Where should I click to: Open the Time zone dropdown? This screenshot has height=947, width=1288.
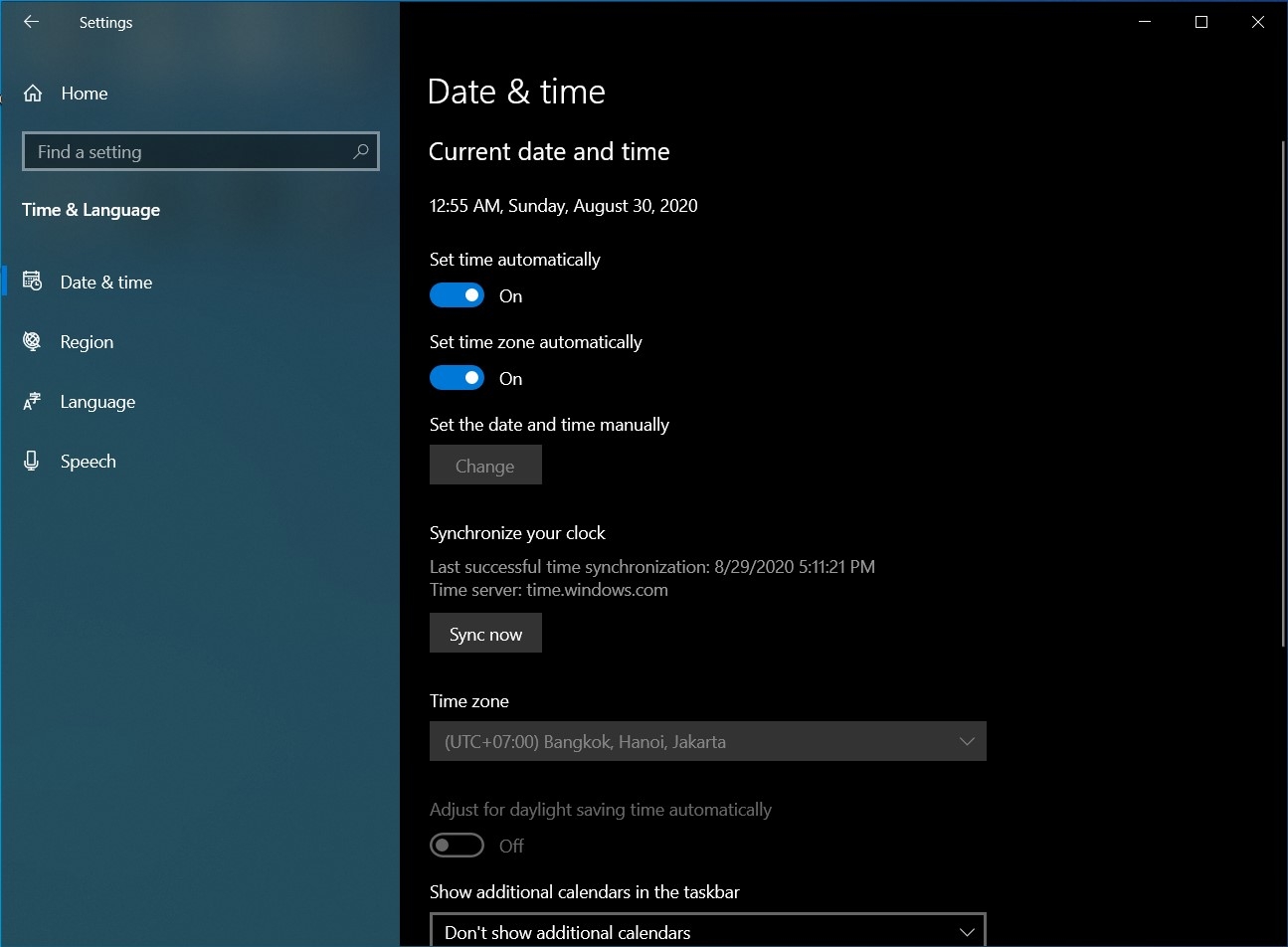[708, 741]
